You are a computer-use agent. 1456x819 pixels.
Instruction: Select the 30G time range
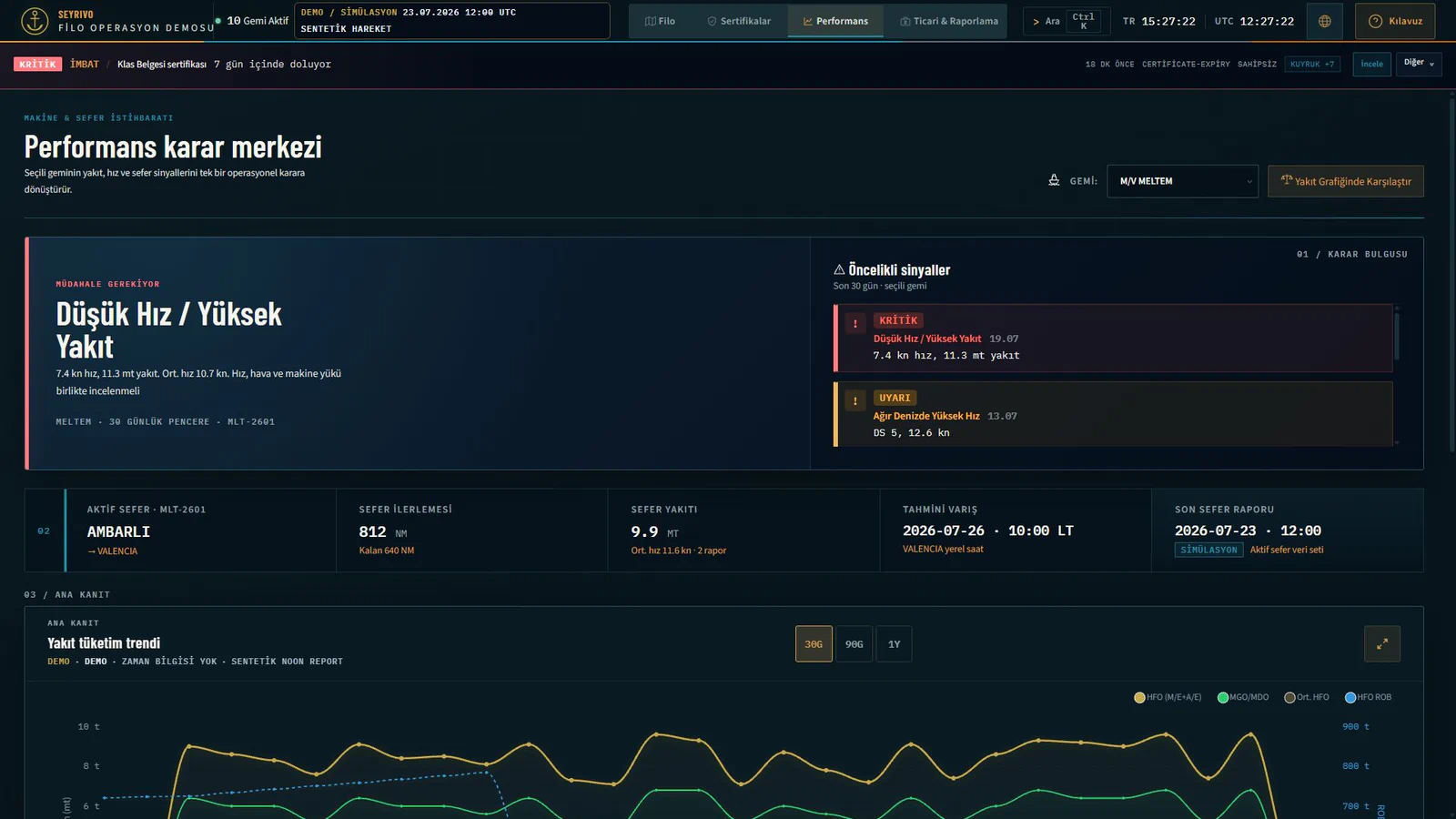(814, 644)
